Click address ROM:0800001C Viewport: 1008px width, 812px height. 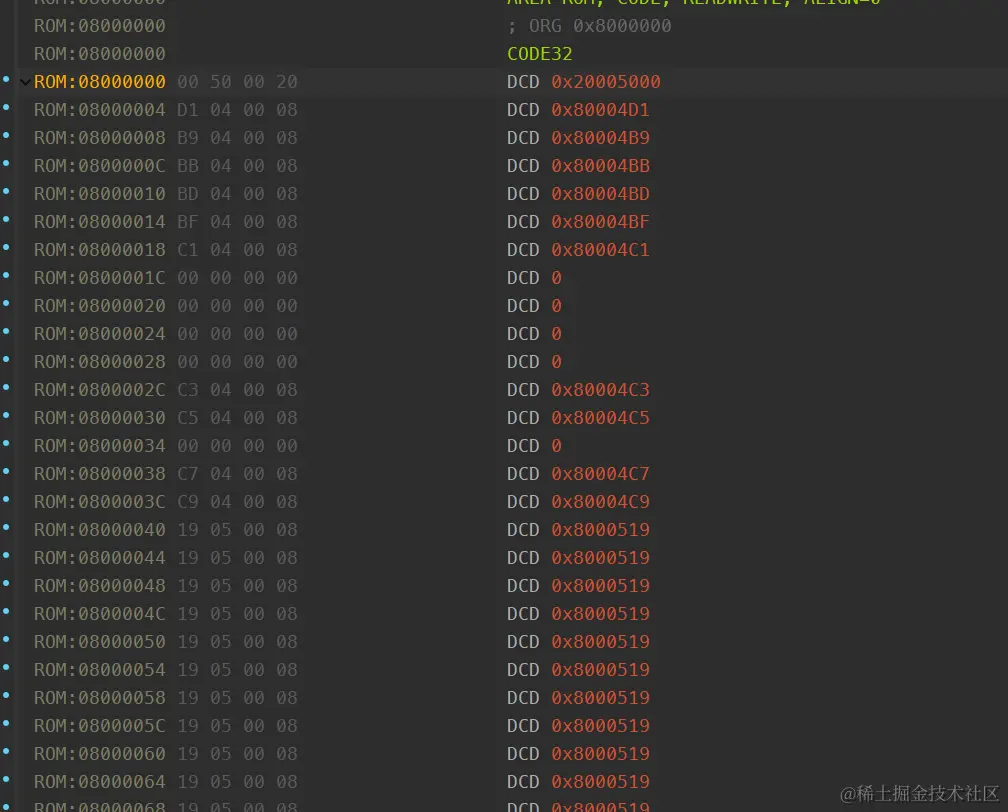(100, 278)
